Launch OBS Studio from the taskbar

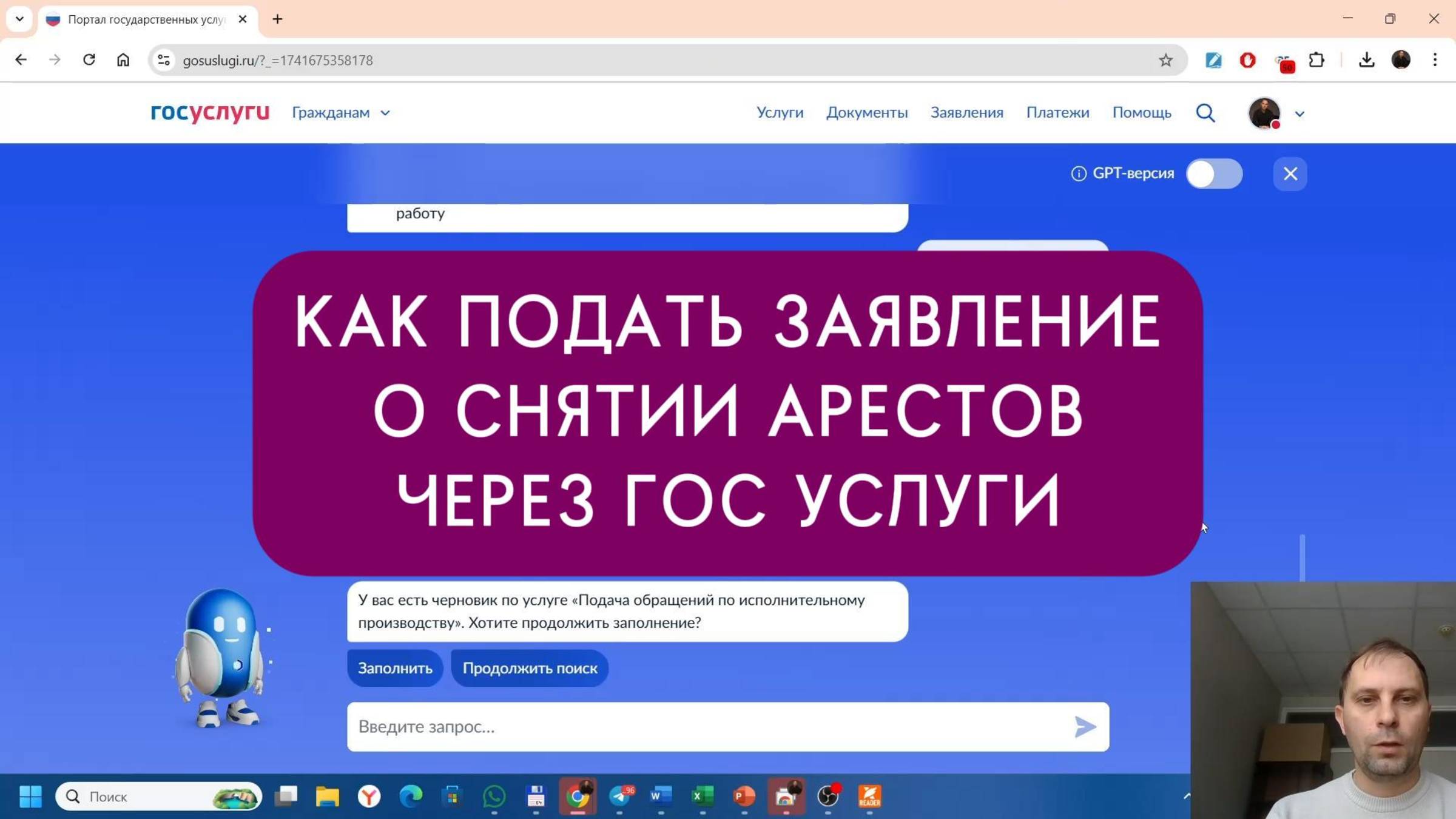pyautogui.click(x=828, y=797)
